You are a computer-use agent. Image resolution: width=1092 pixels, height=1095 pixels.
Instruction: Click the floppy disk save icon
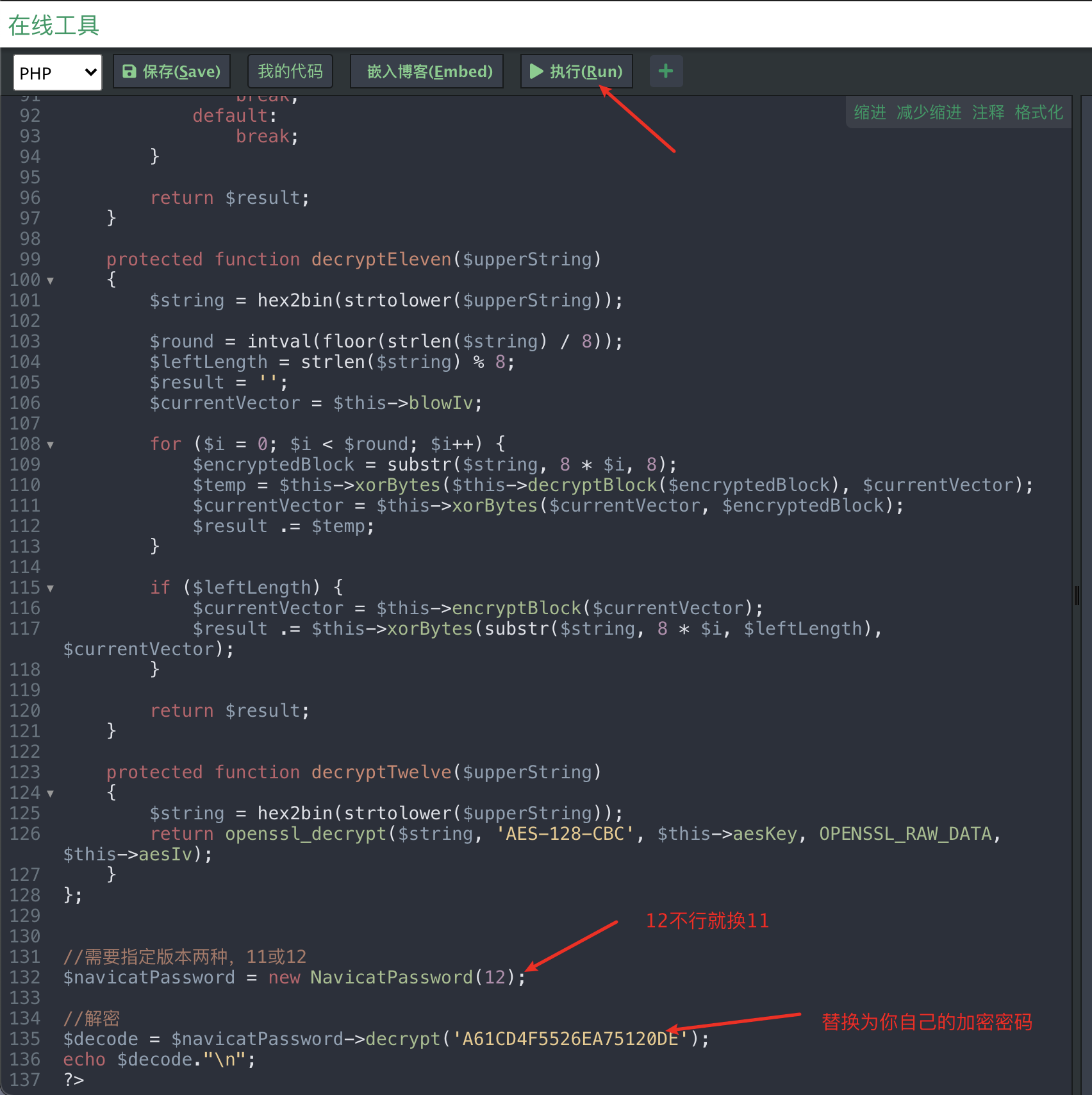[129, 71]
